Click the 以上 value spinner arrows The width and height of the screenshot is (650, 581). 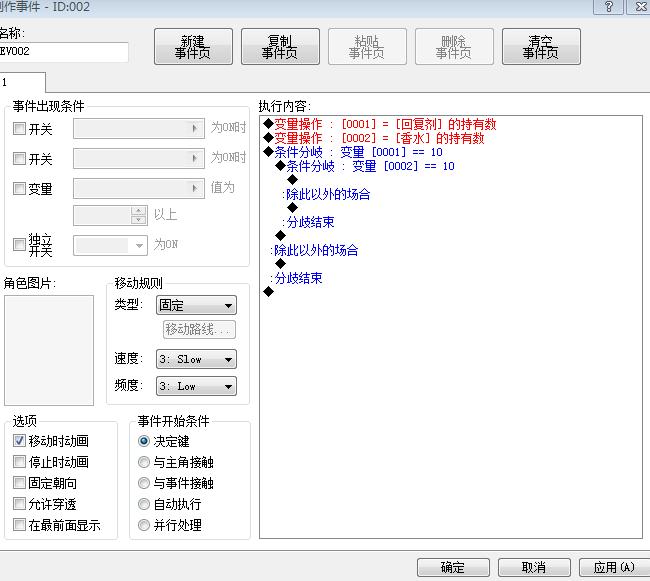tap(138, 215)
